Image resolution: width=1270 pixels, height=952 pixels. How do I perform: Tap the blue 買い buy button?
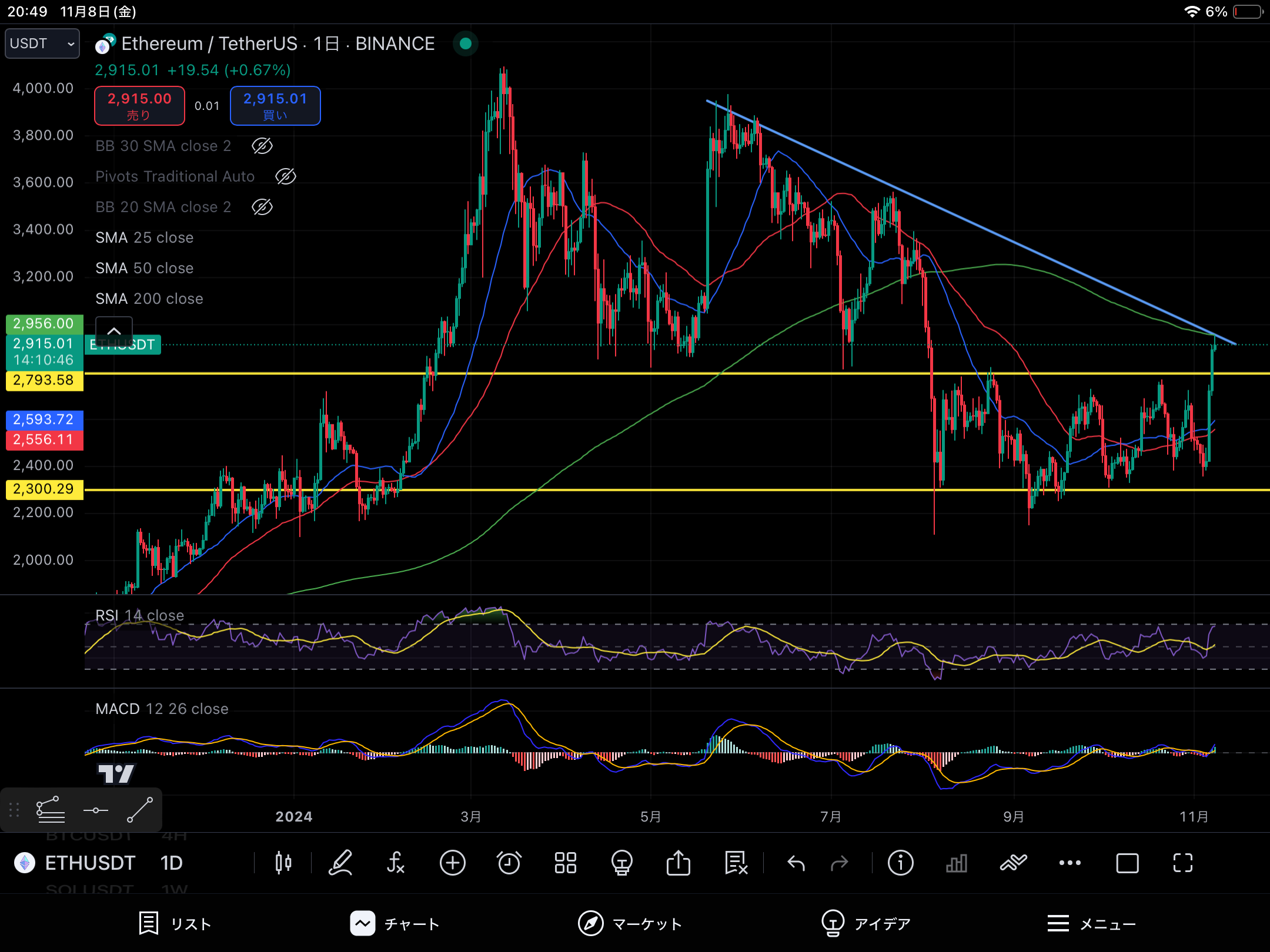tap(275, 106)
